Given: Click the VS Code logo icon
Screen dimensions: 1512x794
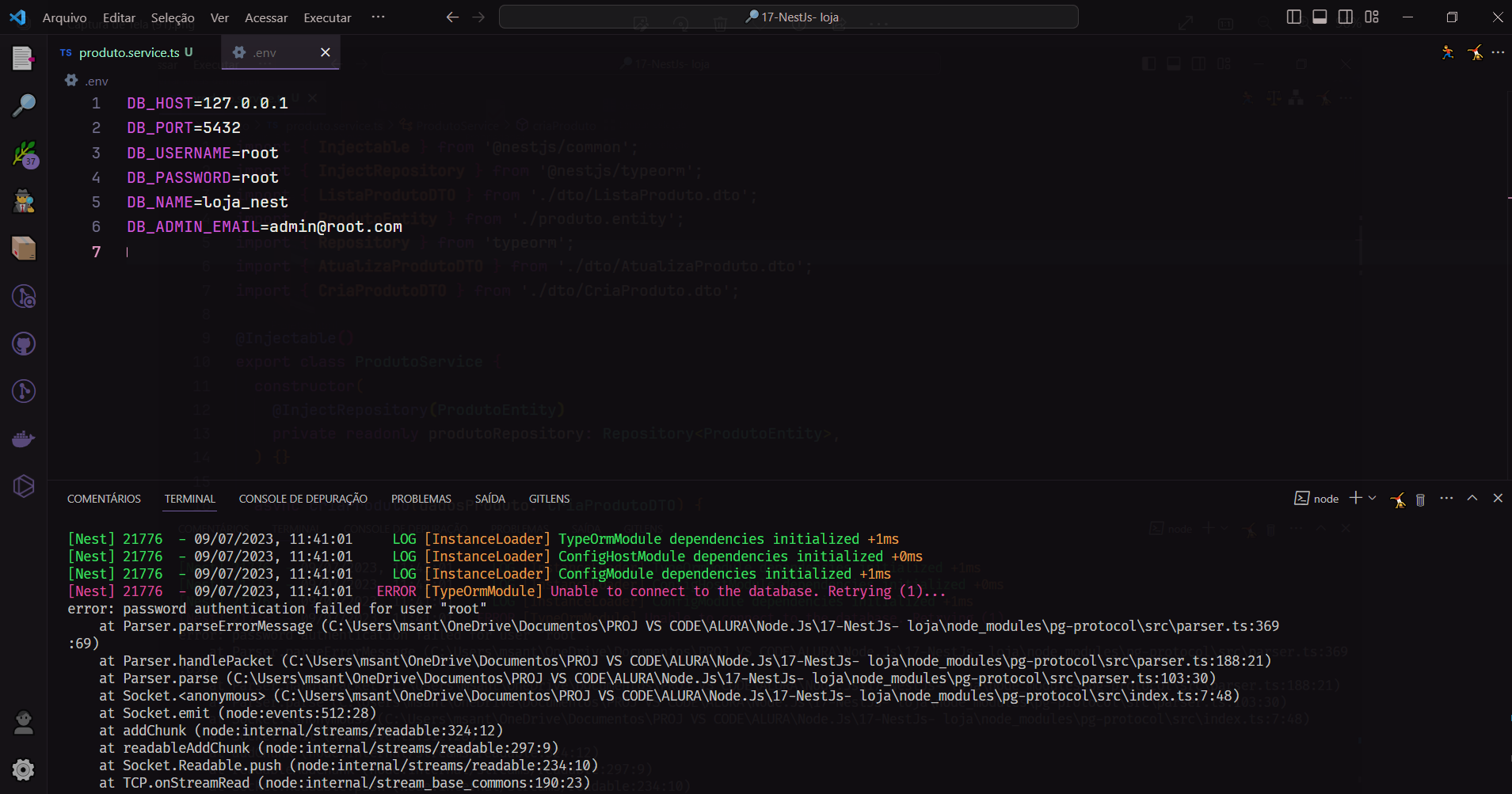Looking at the screenshot, I should tap(17, 17).
